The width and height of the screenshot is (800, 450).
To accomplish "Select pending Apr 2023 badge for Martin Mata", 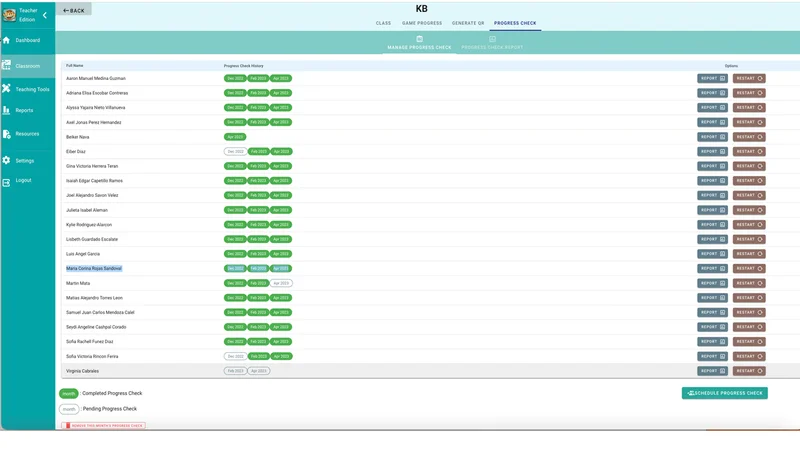I will (x=281, y=283).
